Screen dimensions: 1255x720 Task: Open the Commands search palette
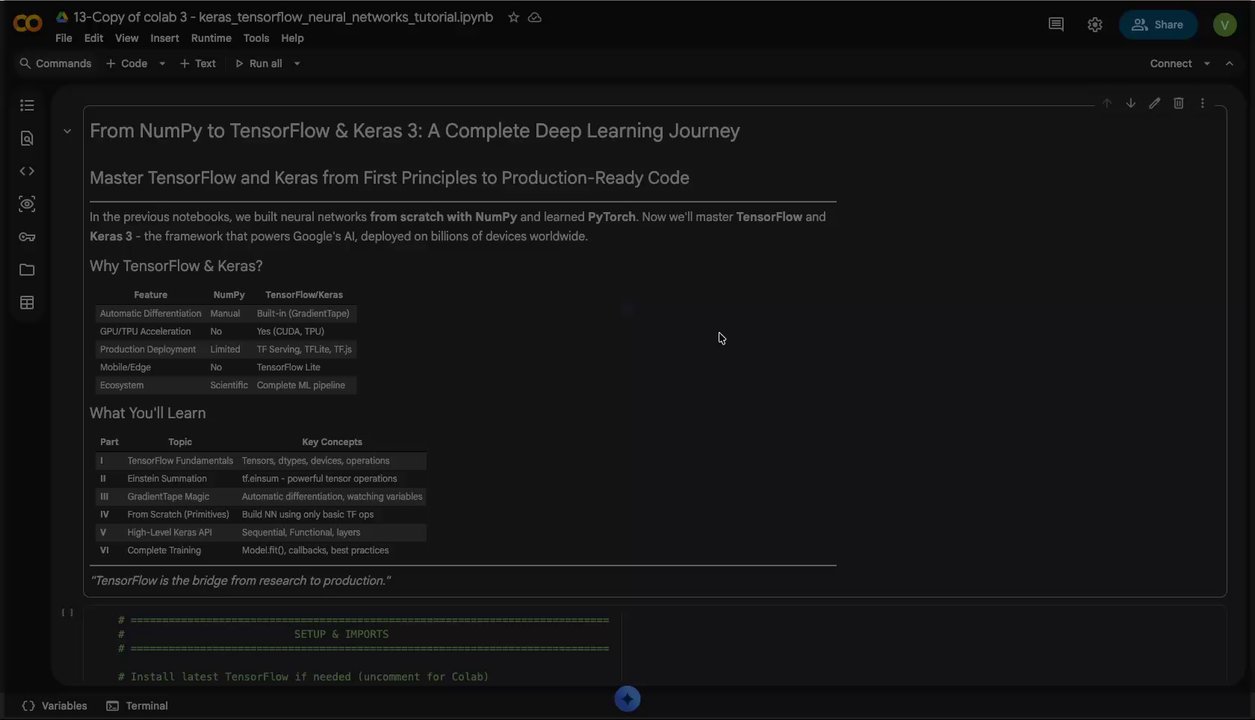click(55, 63)
